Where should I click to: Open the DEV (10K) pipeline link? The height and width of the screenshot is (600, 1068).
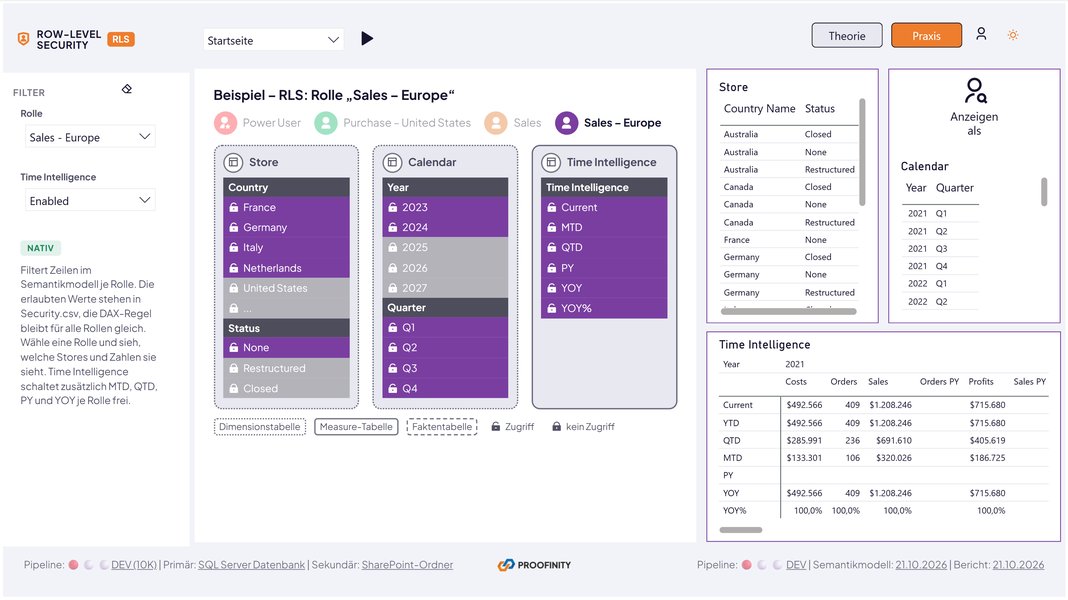click(x=134, y=565)
